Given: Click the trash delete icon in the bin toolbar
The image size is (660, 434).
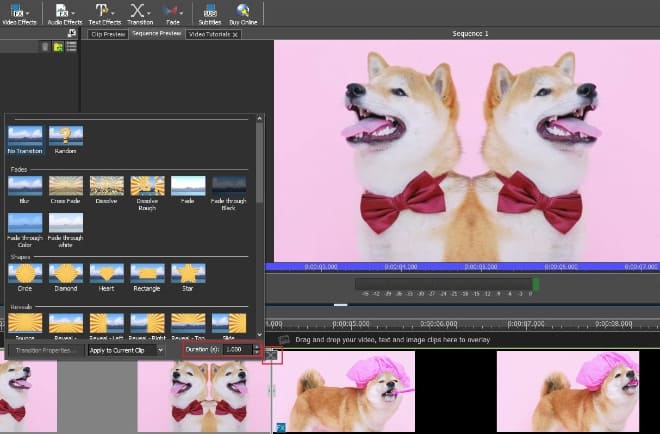Looking at the screenshot, I should click(45, 47).
